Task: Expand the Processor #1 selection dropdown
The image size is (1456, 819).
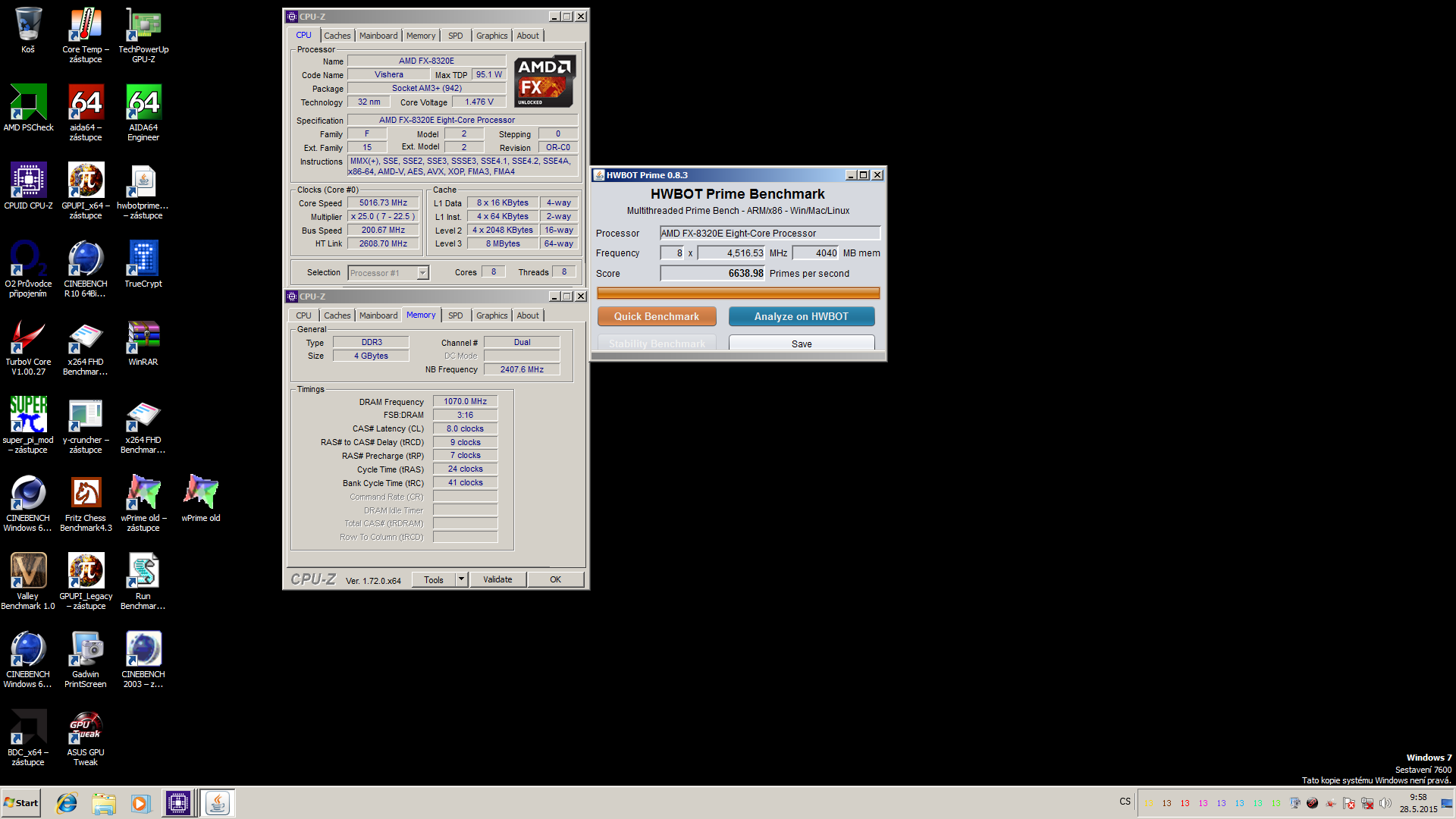Action: (422, 273)
